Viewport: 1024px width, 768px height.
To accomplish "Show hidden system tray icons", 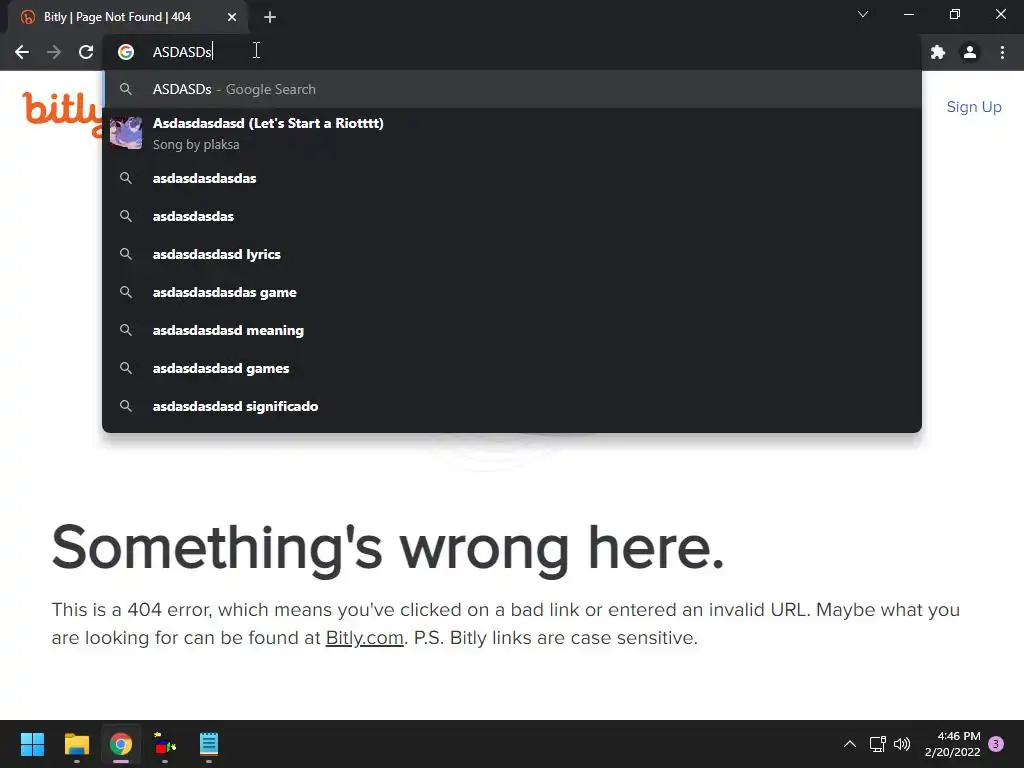I will pyautogui.click(x=850, y=744).
